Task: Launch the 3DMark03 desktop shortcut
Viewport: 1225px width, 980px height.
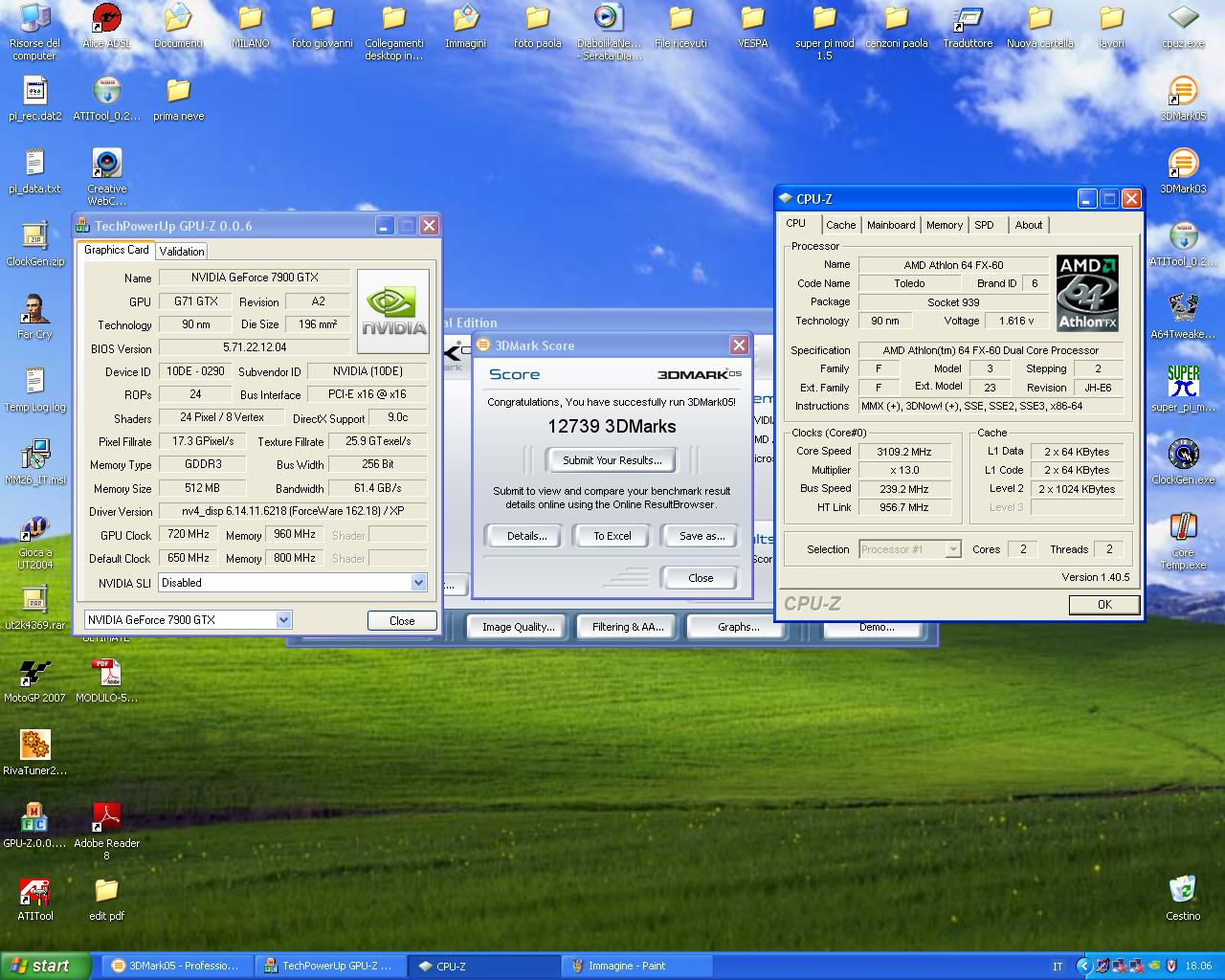Action: click(x=1183, y=172)
